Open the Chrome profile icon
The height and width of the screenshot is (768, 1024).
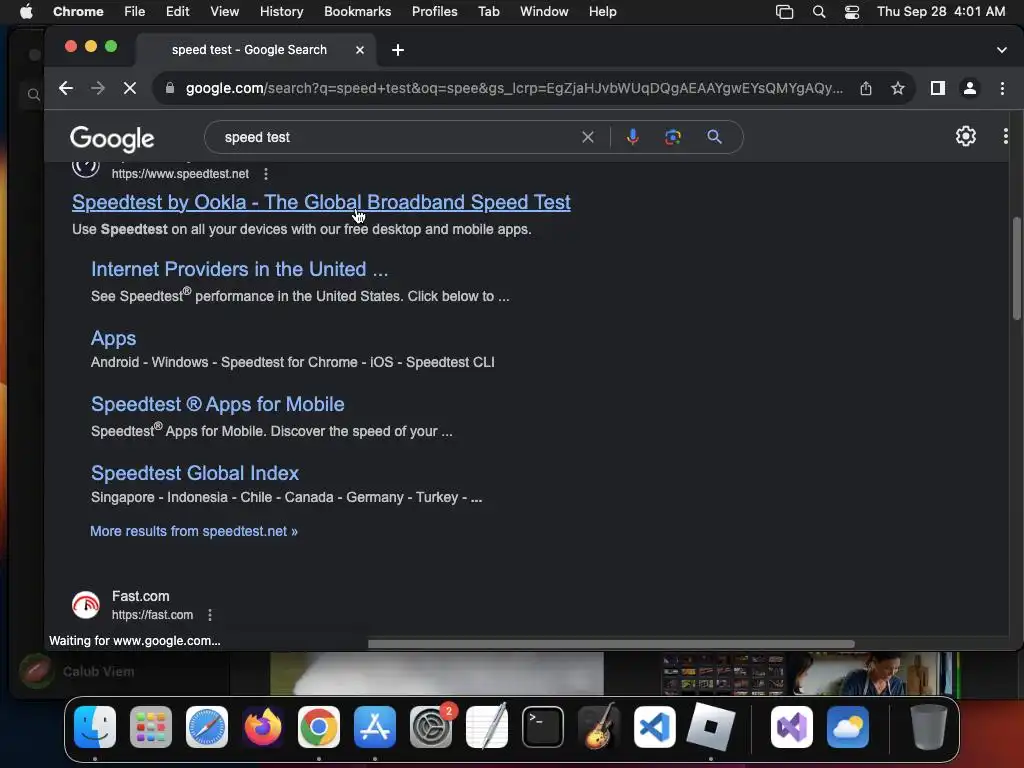[970, 88]
